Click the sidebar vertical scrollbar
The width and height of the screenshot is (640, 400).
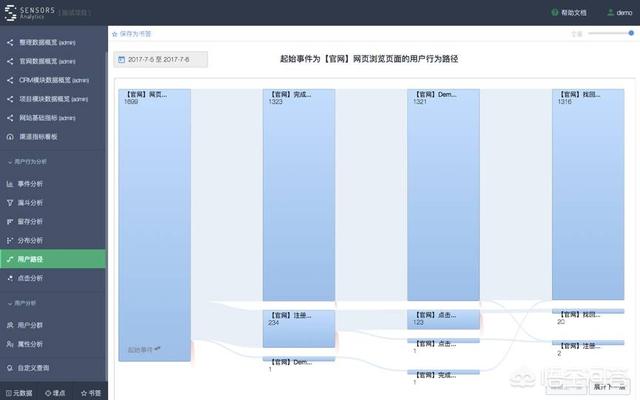tap(107, 216)
